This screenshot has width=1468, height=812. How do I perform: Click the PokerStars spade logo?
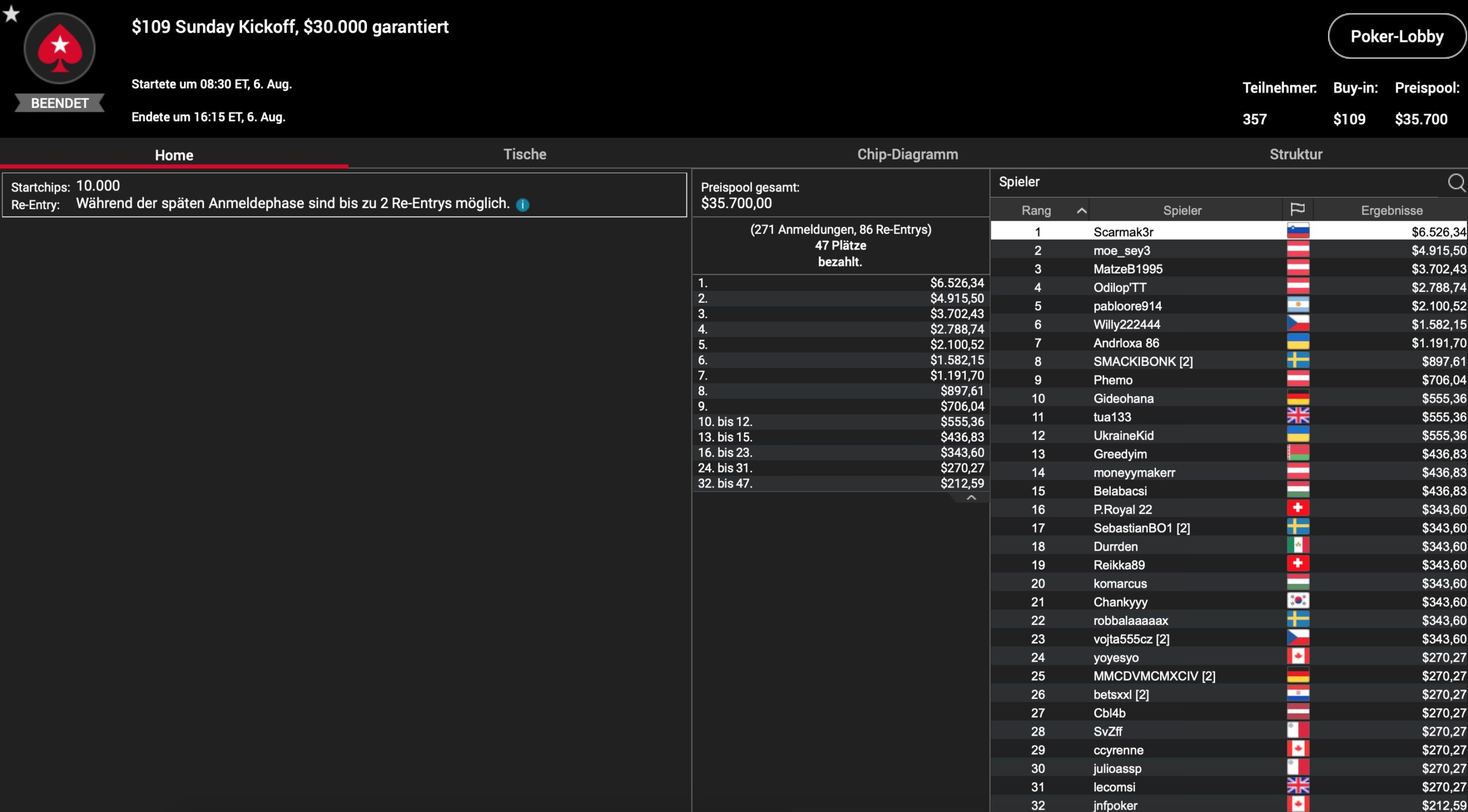click(x=59, y=49)
